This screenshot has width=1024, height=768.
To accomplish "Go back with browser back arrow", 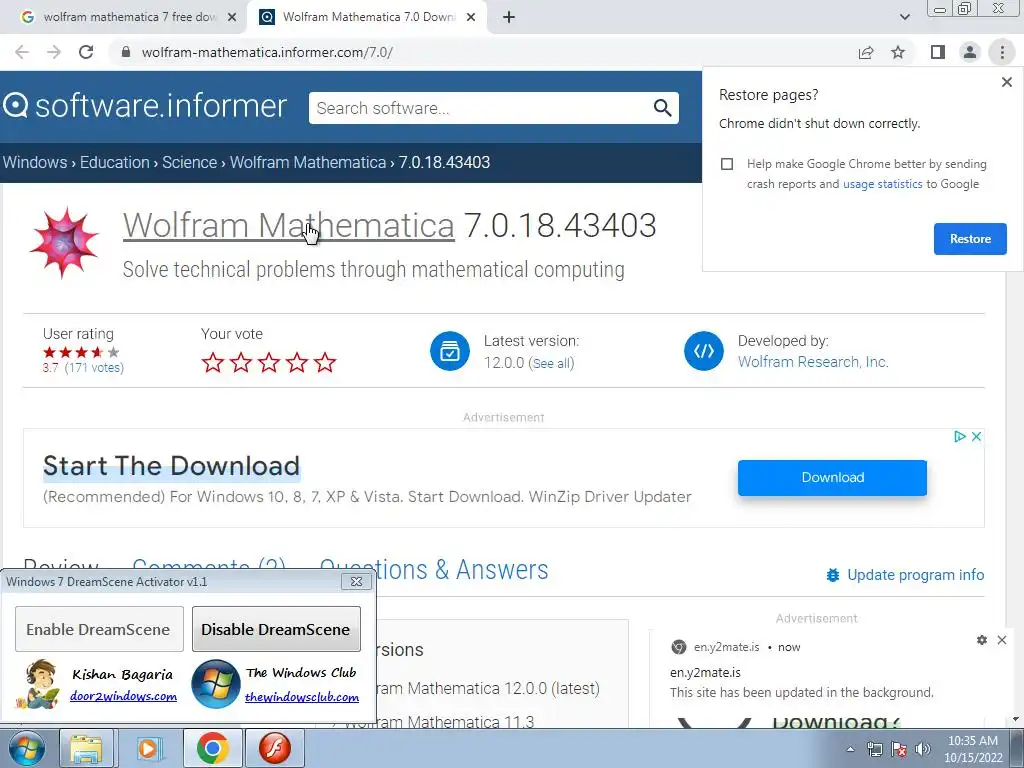I will pos(22,52).
